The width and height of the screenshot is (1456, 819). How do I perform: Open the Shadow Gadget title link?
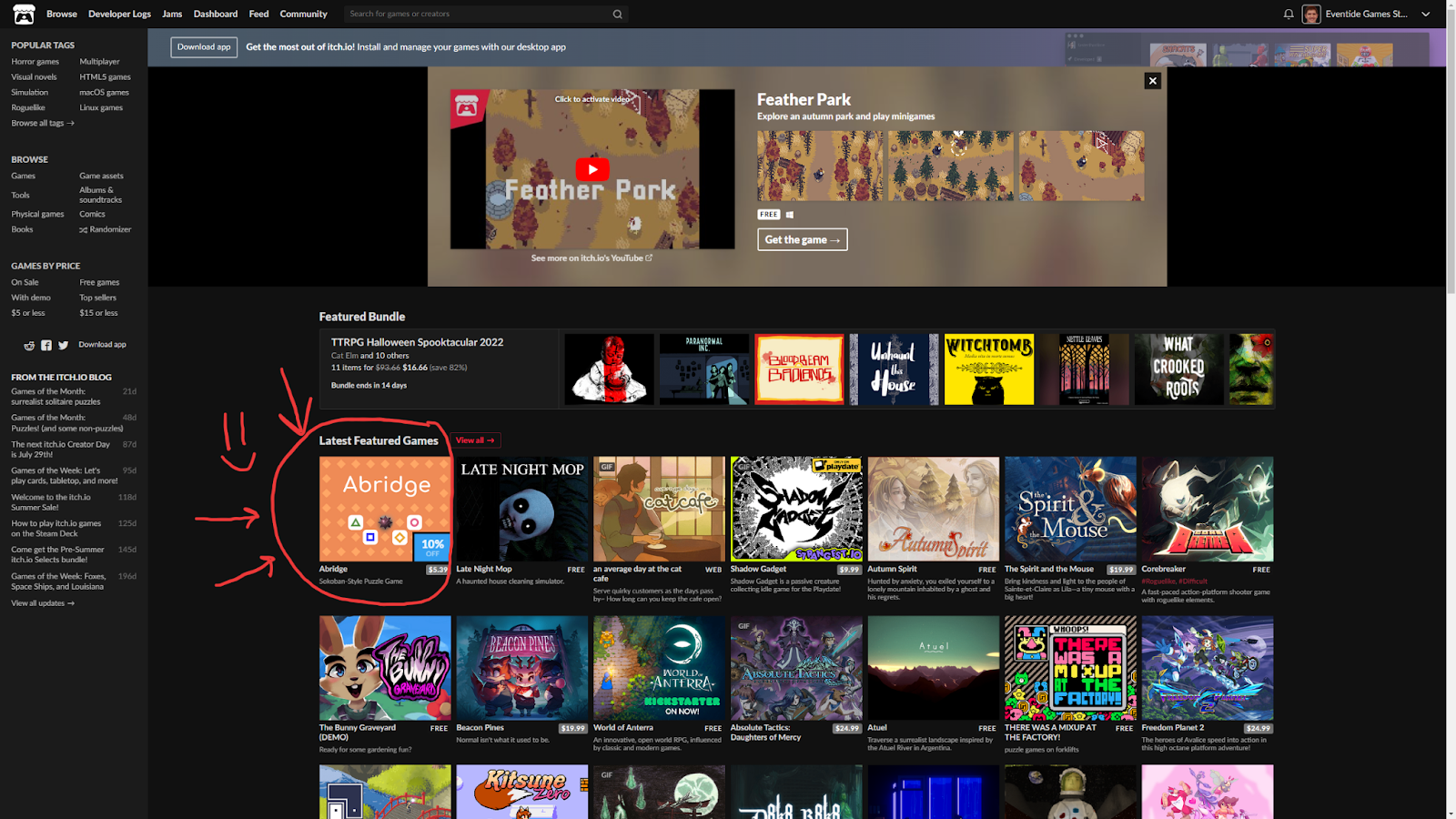758,569
